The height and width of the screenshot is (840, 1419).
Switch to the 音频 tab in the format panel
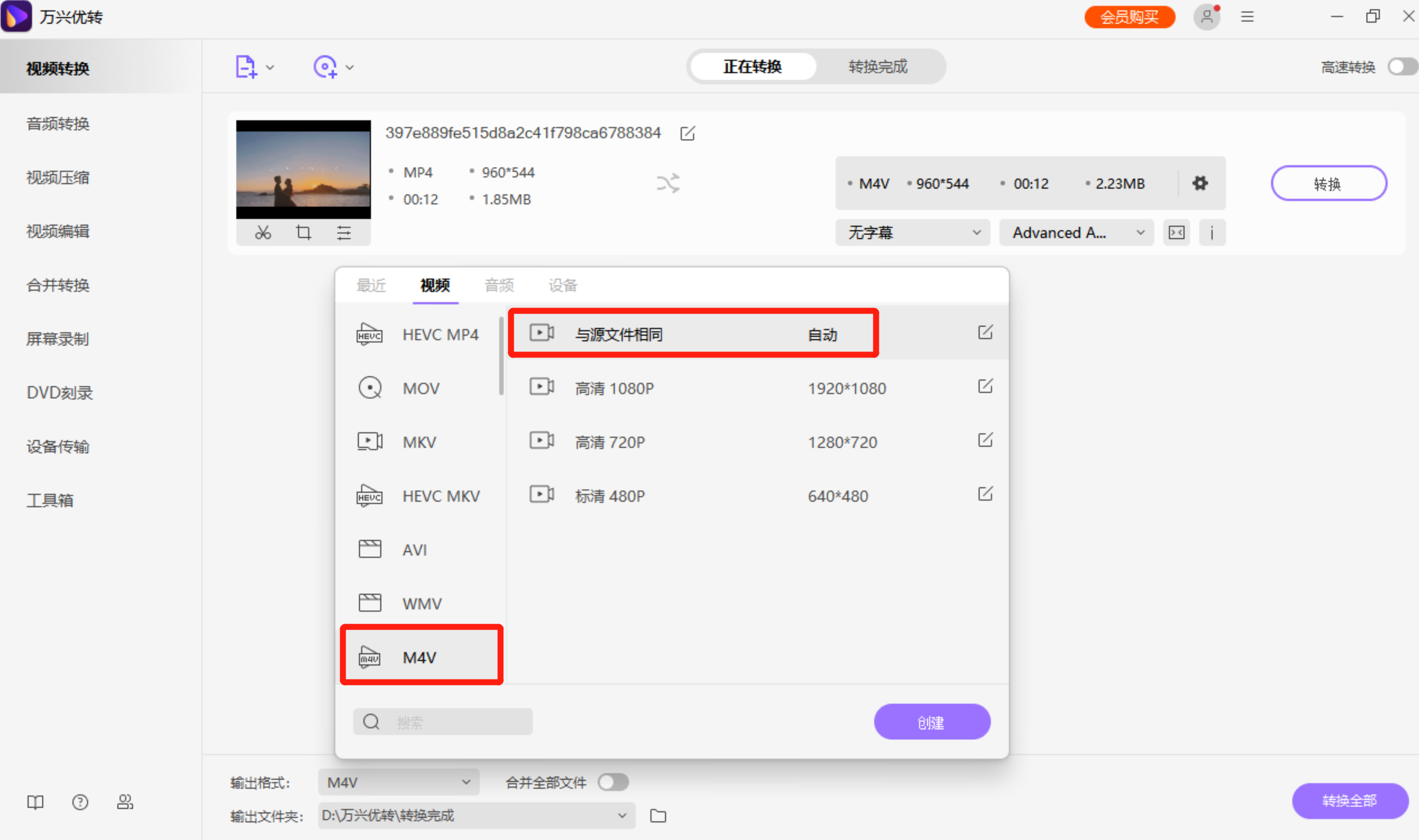click(499, 285)
